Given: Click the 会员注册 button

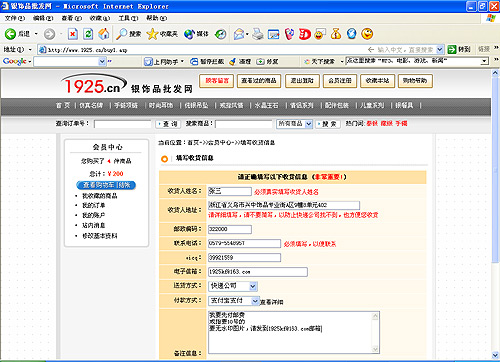Looking at the screenshot, I should tap(340, 81).
